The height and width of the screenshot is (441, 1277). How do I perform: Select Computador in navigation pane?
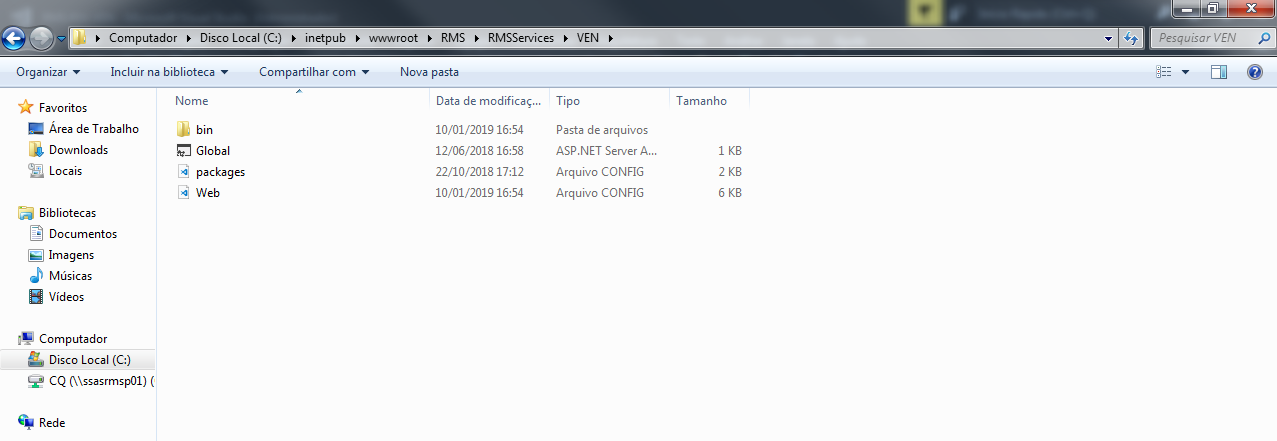click(x=73, y=339)
